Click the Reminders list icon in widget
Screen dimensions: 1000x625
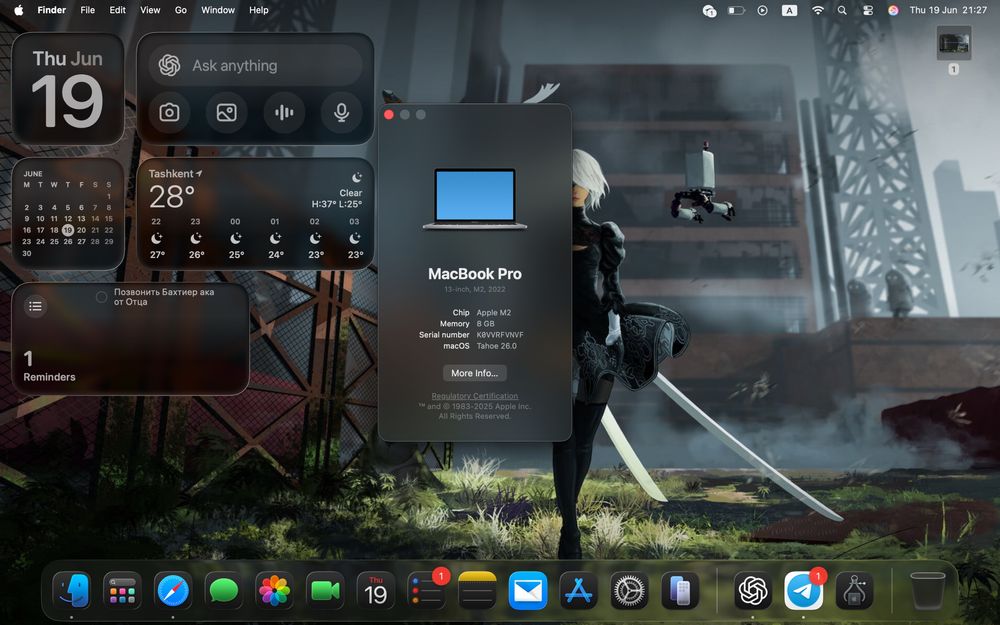[35, 307]
